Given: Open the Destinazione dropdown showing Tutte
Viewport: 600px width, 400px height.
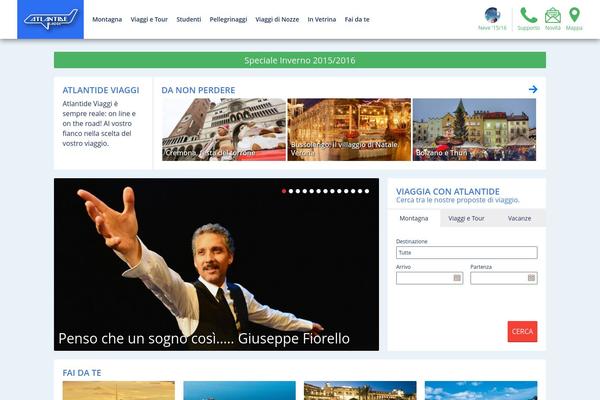Looking at the screenshot, I should [466, 253].
